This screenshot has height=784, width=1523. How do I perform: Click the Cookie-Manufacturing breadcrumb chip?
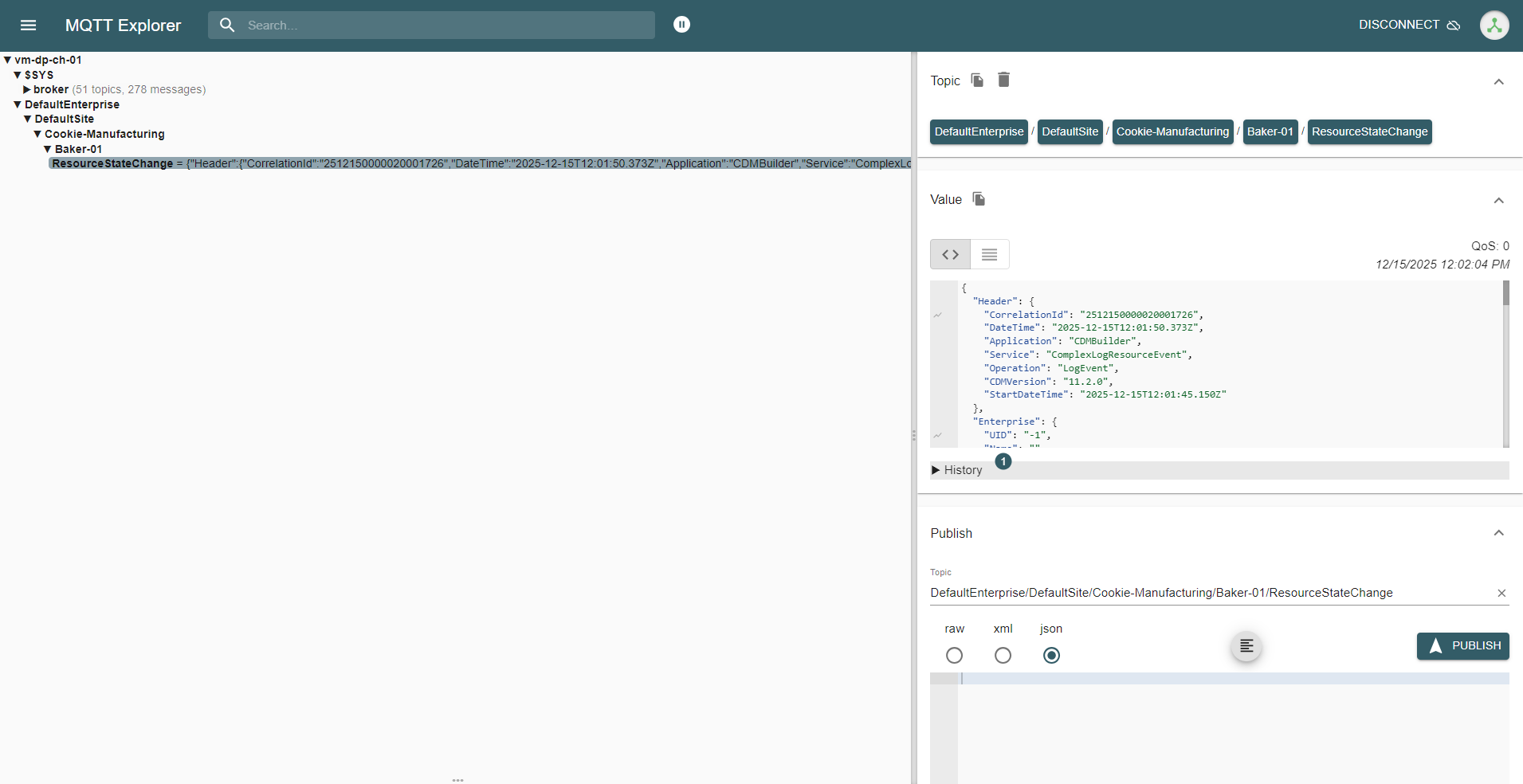pos(1172,131)
